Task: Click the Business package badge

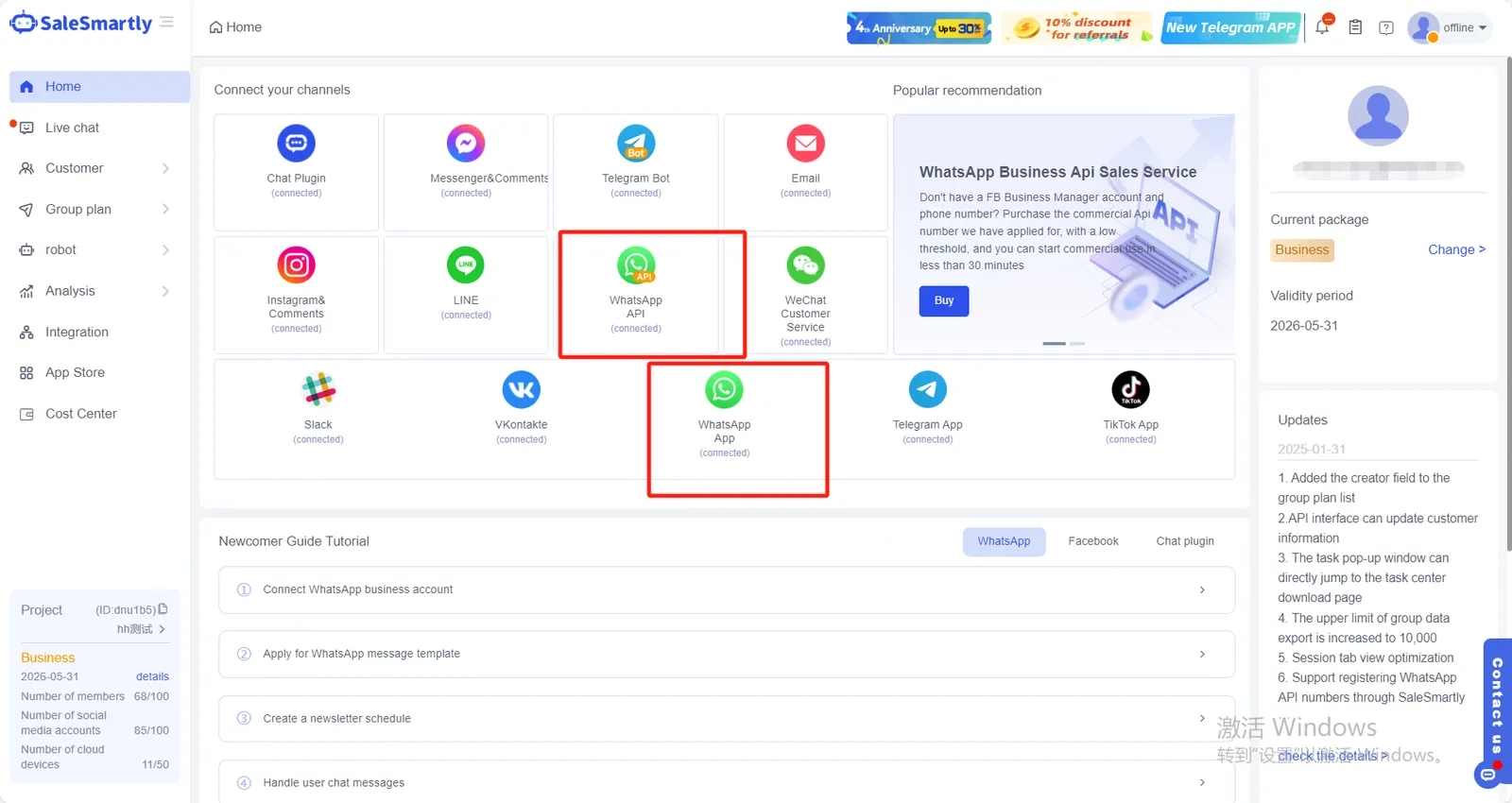Action: point(1302,249)
